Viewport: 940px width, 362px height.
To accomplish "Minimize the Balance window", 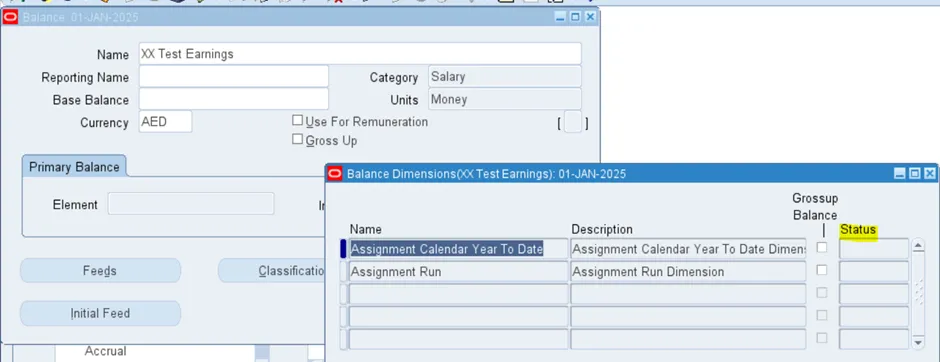I will 560,17.
